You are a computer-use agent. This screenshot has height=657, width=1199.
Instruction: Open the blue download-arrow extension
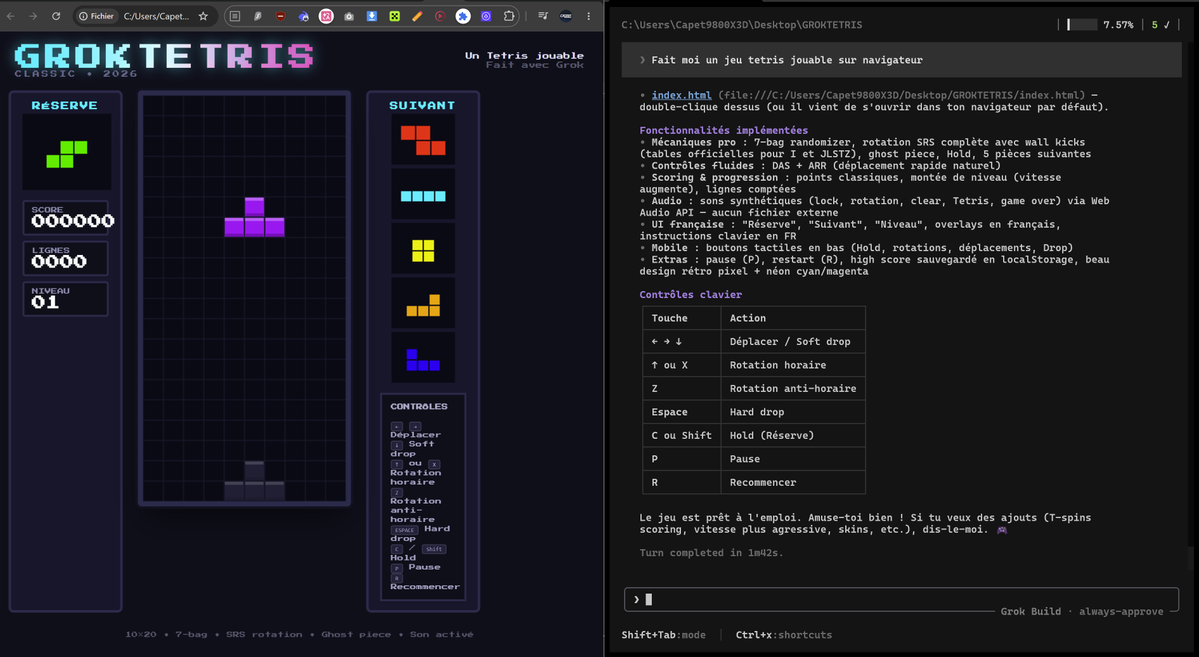pyautogui.click(x=372, y=16)
